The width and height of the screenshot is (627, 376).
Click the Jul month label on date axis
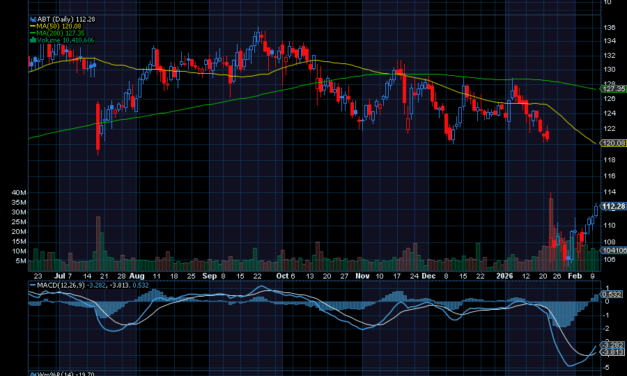60,276
